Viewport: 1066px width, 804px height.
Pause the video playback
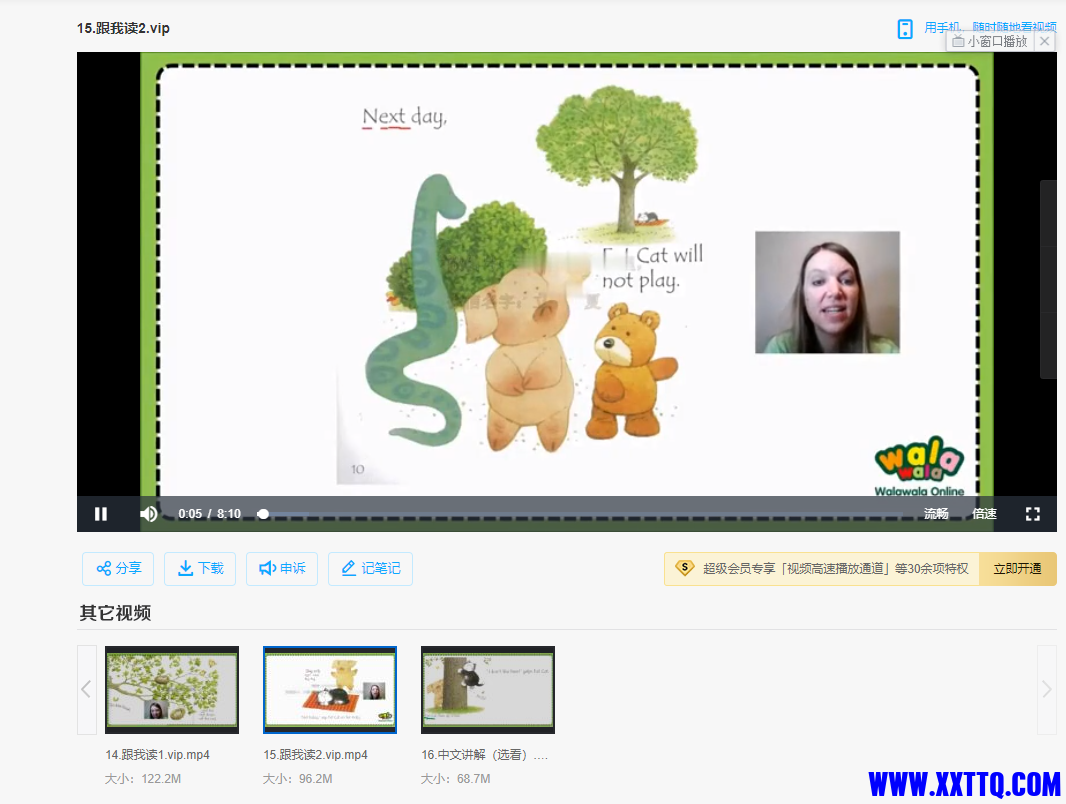(101, 514)
